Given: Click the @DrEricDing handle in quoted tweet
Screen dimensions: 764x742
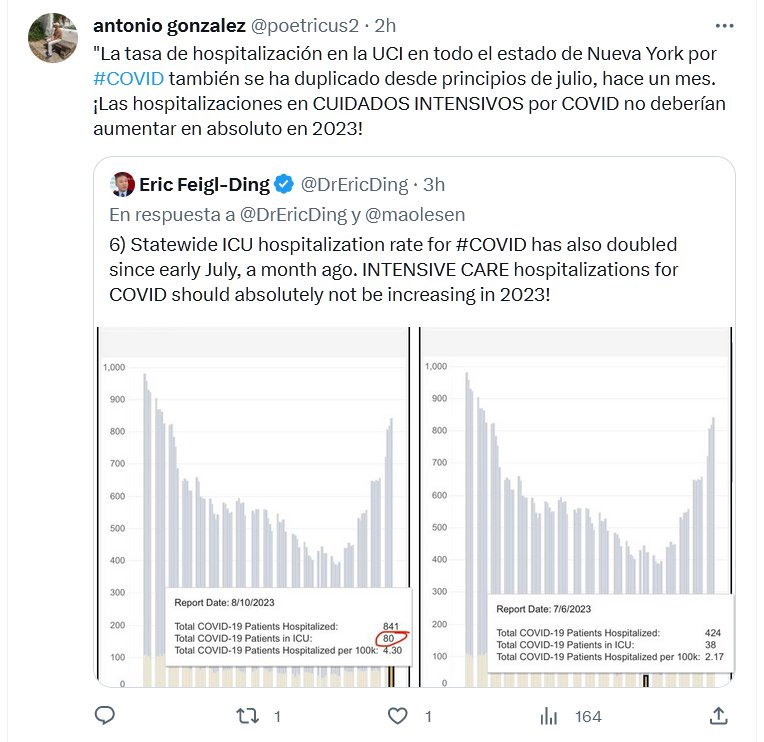Looking at the screenshot, I should click(354, 184).
